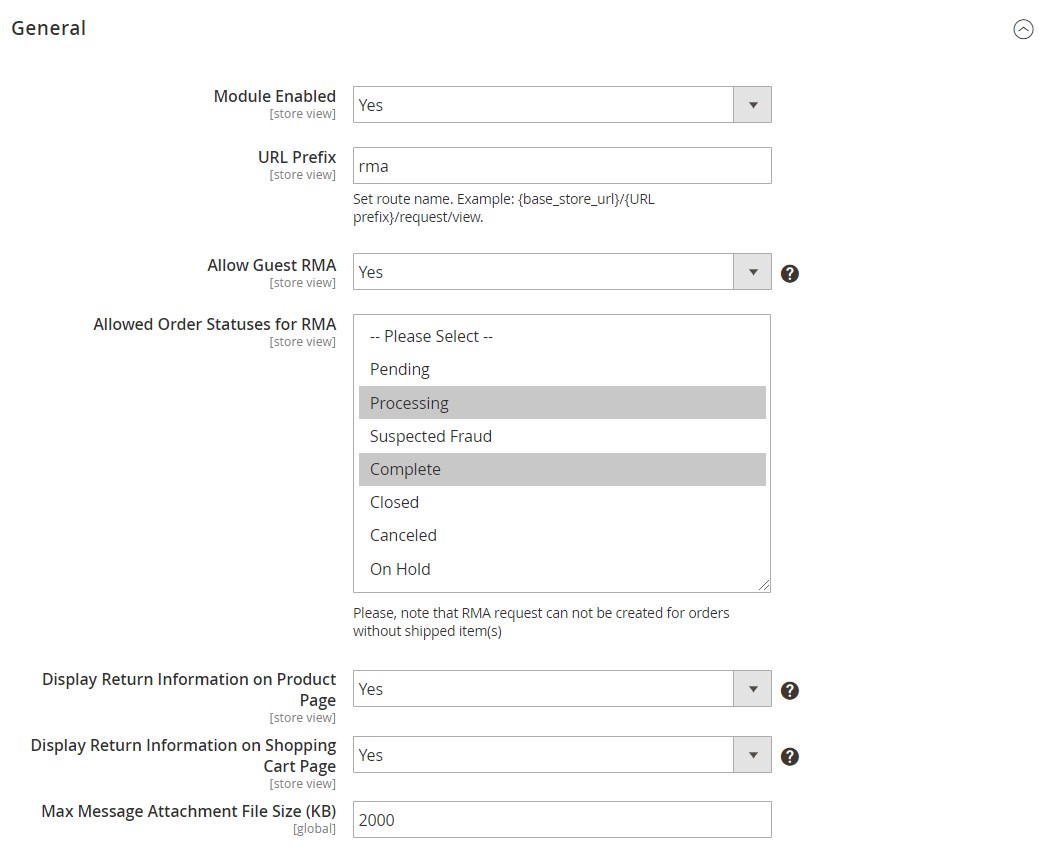Select Closed order status
The image size is (1043, 857).
562,502
